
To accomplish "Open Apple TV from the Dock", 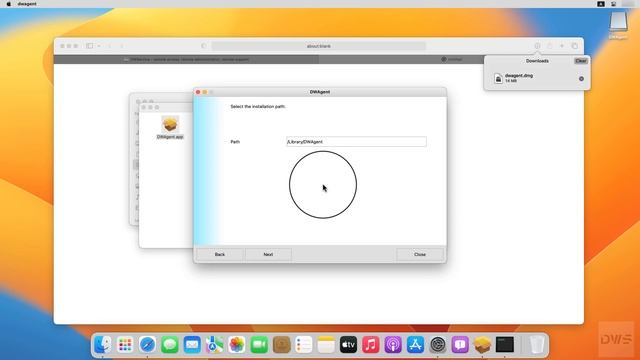I will pyautogui.click(x=349, y=345).
